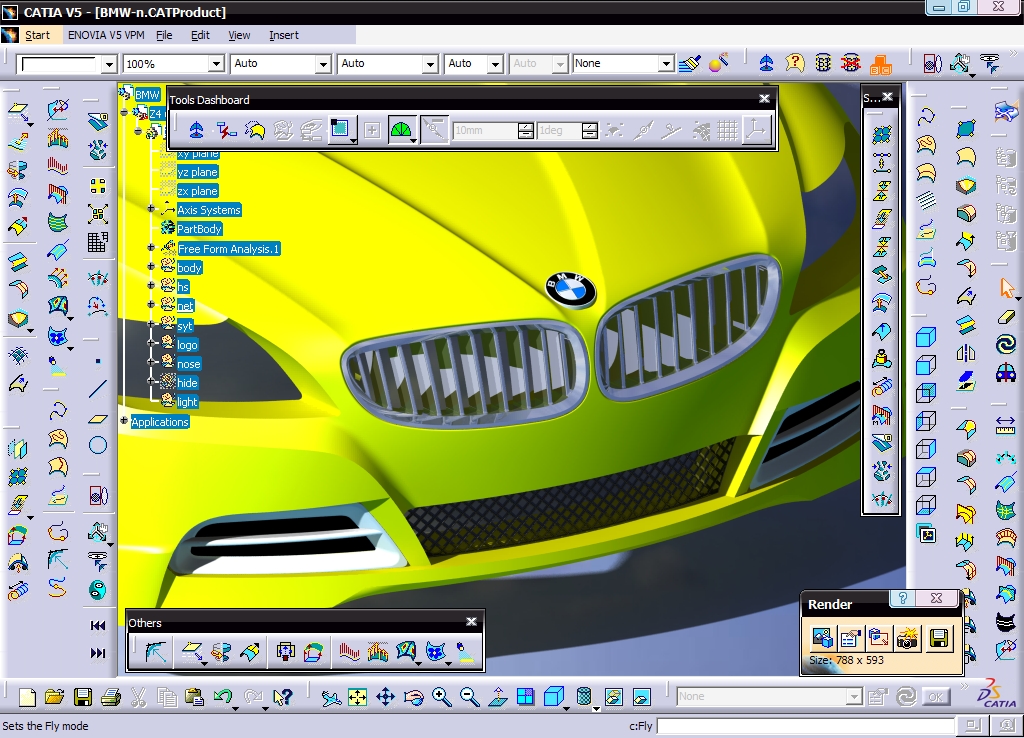Open the View menu
Image resolution: width=1024 pixels, height=738 pixels.
239,35
